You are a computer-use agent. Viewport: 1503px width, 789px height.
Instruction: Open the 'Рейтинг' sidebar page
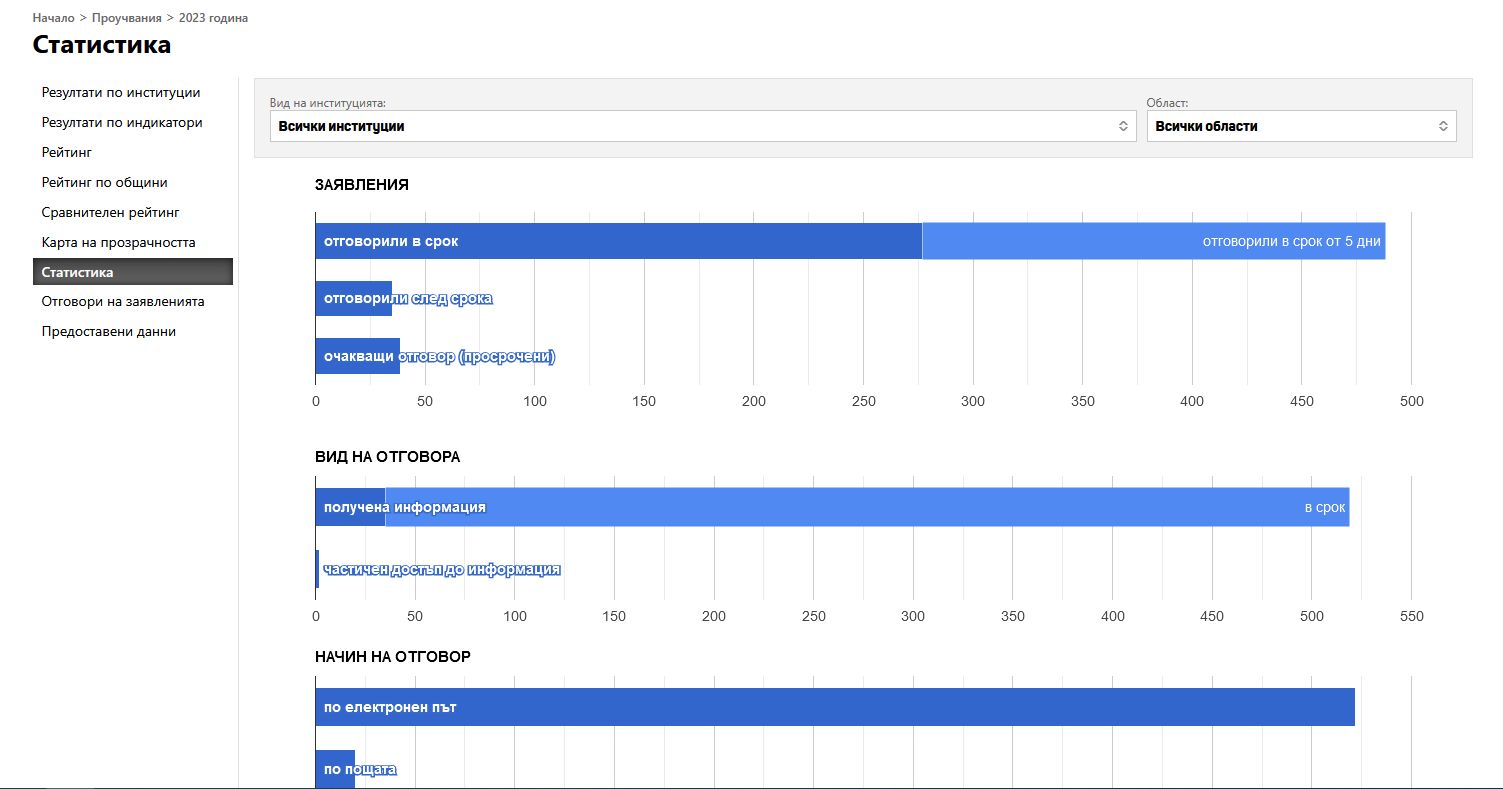coord(67,152)
